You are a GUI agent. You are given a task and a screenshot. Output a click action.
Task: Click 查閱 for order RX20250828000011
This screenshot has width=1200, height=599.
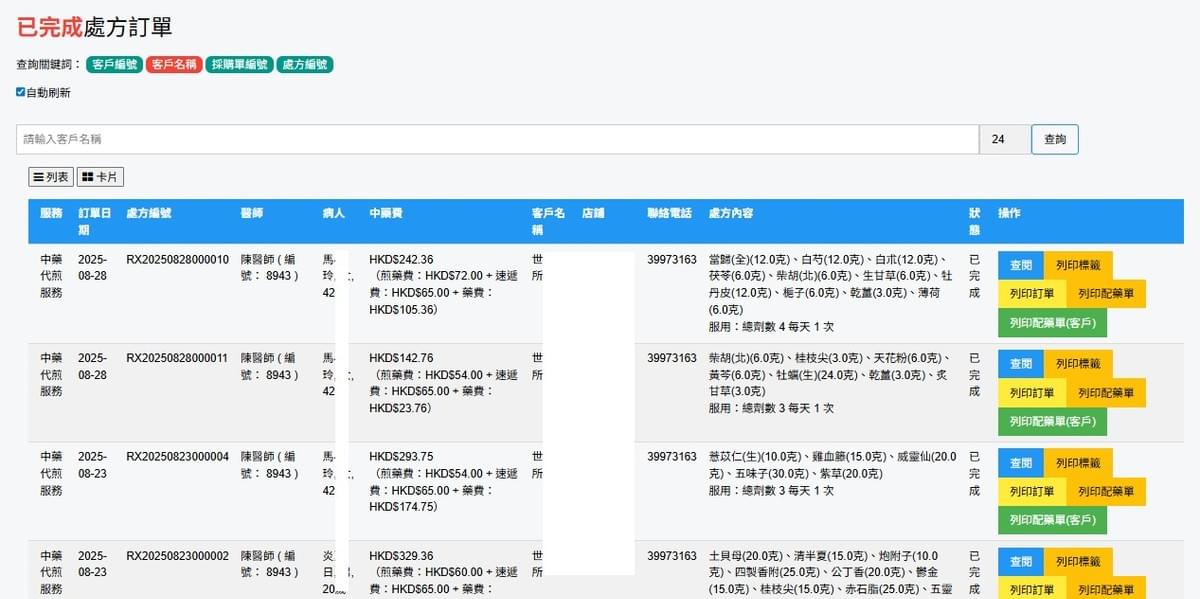click(x=1020, y=364)
